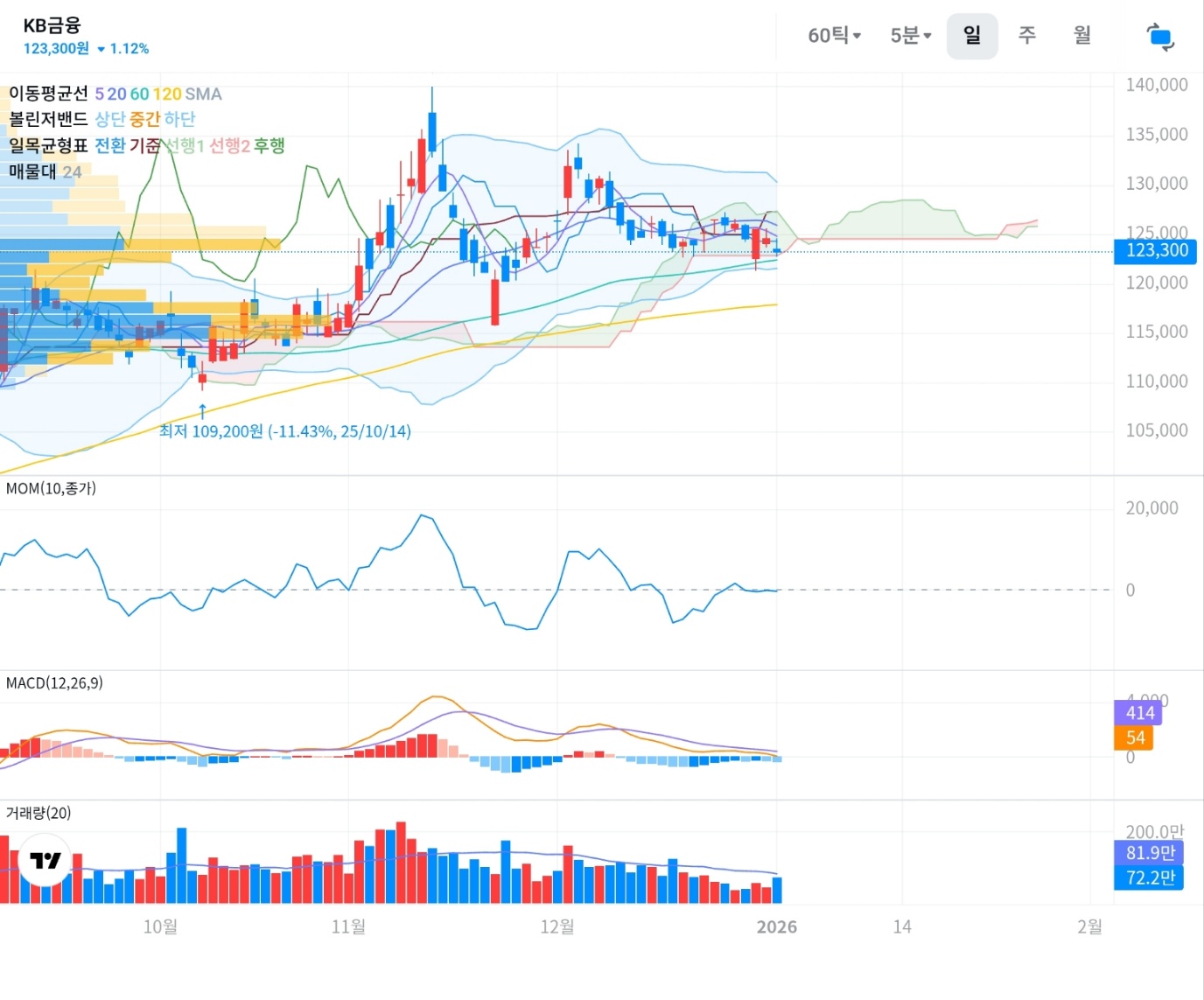Click the yellow 120 SMA color label

pyautogui.click(x=167, y=94)
